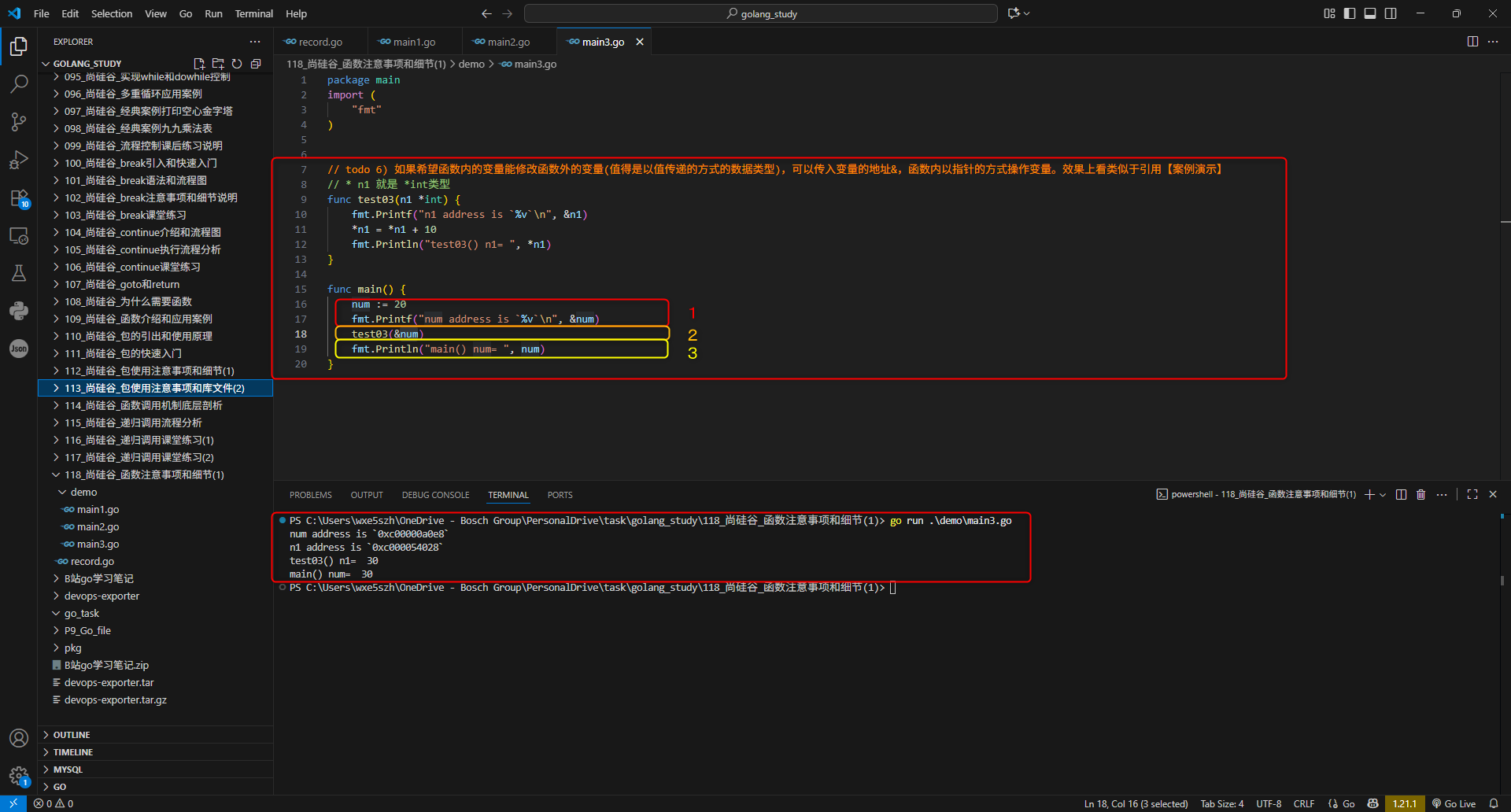This screenshot has width=1511, height=812.
Task: Close the main3.go editor tab
Action: pyautogui.click(x=640, y=42)
